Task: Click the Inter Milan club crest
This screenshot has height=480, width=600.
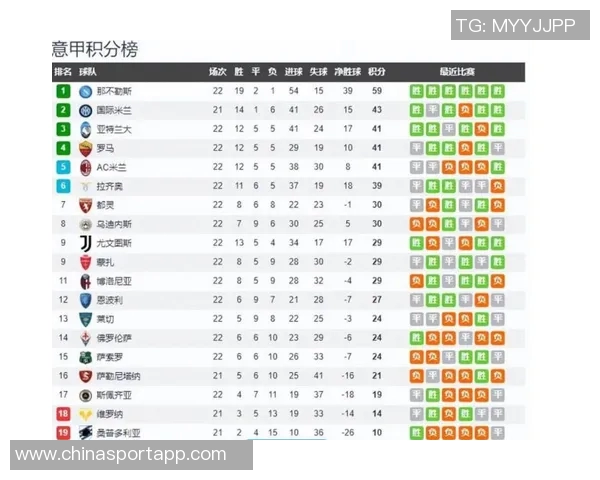Action: point(85,110)
